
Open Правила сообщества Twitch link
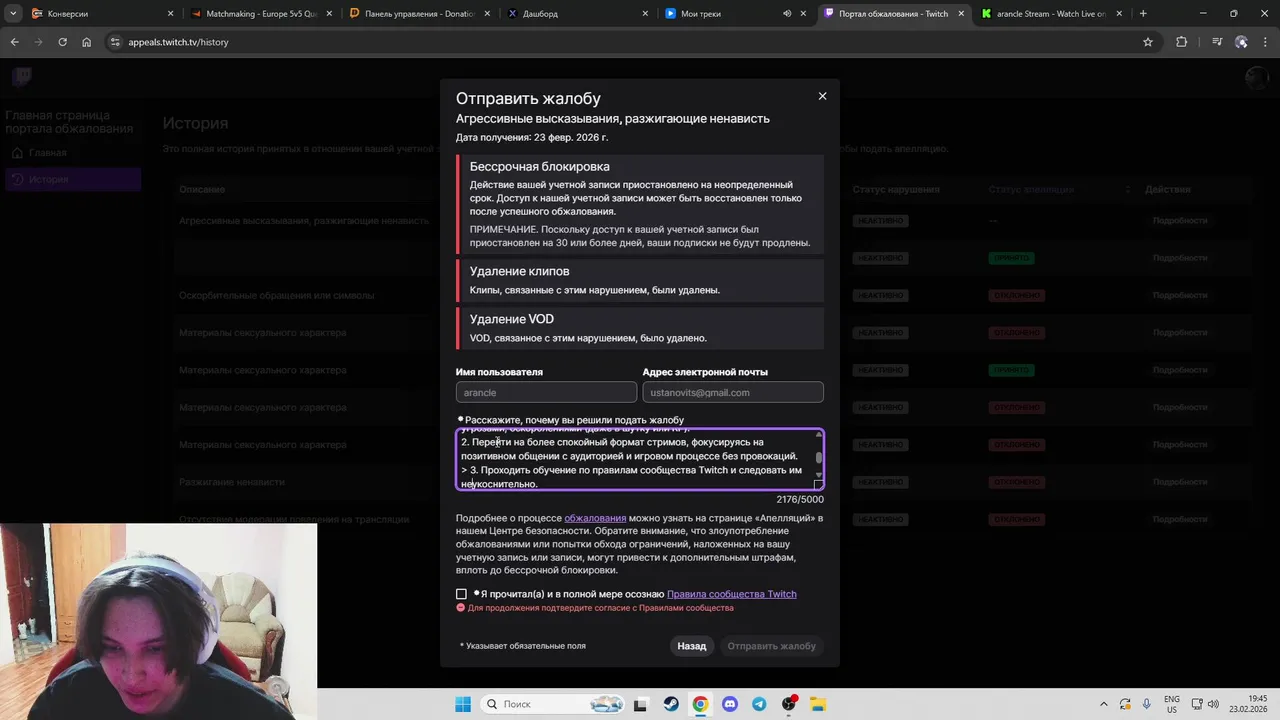[x=731, y=594]
